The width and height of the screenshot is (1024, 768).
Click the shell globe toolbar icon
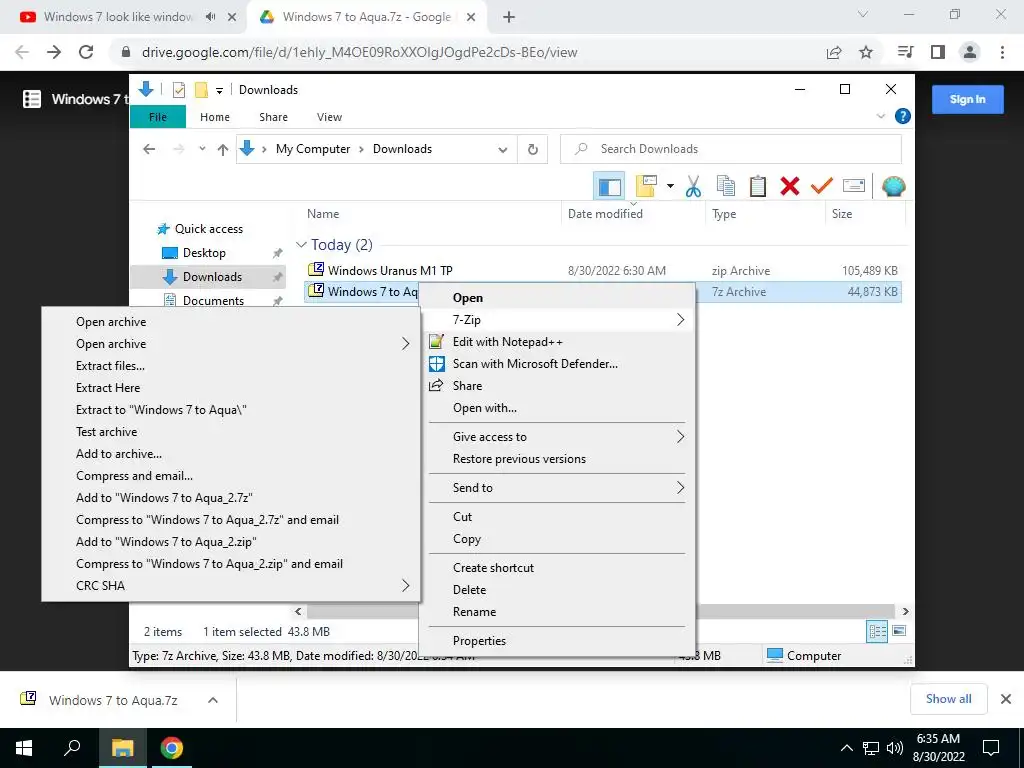(893, 187)
